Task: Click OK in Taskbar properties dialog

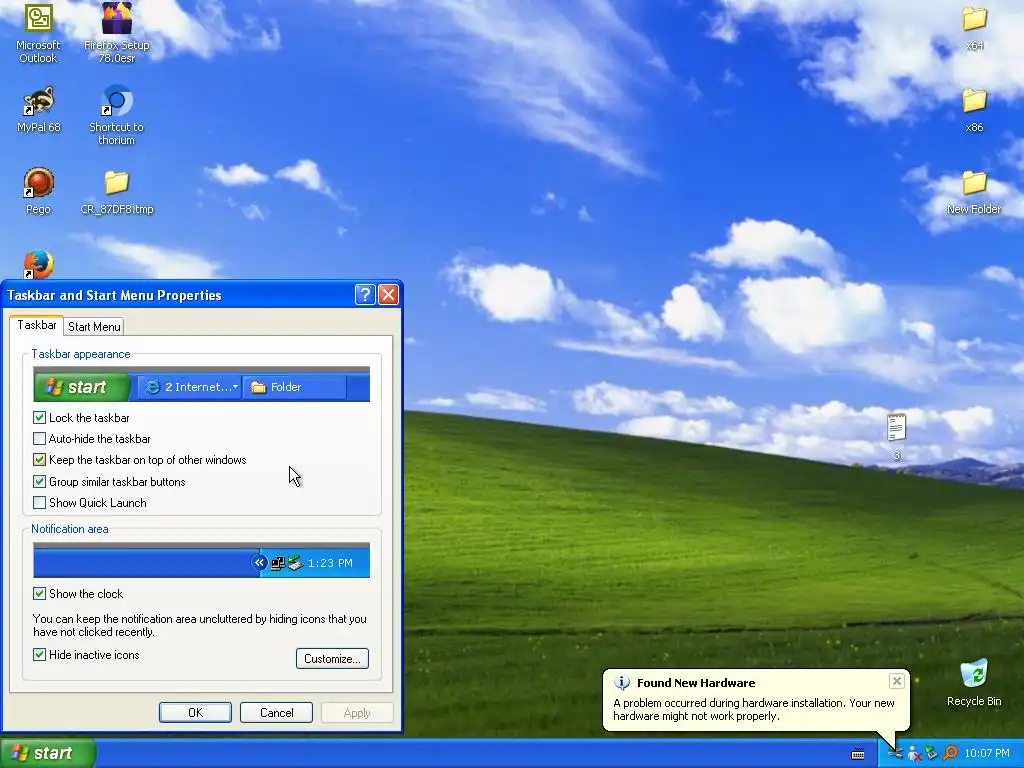Action: pyautogui.click(x=195, y=712)
